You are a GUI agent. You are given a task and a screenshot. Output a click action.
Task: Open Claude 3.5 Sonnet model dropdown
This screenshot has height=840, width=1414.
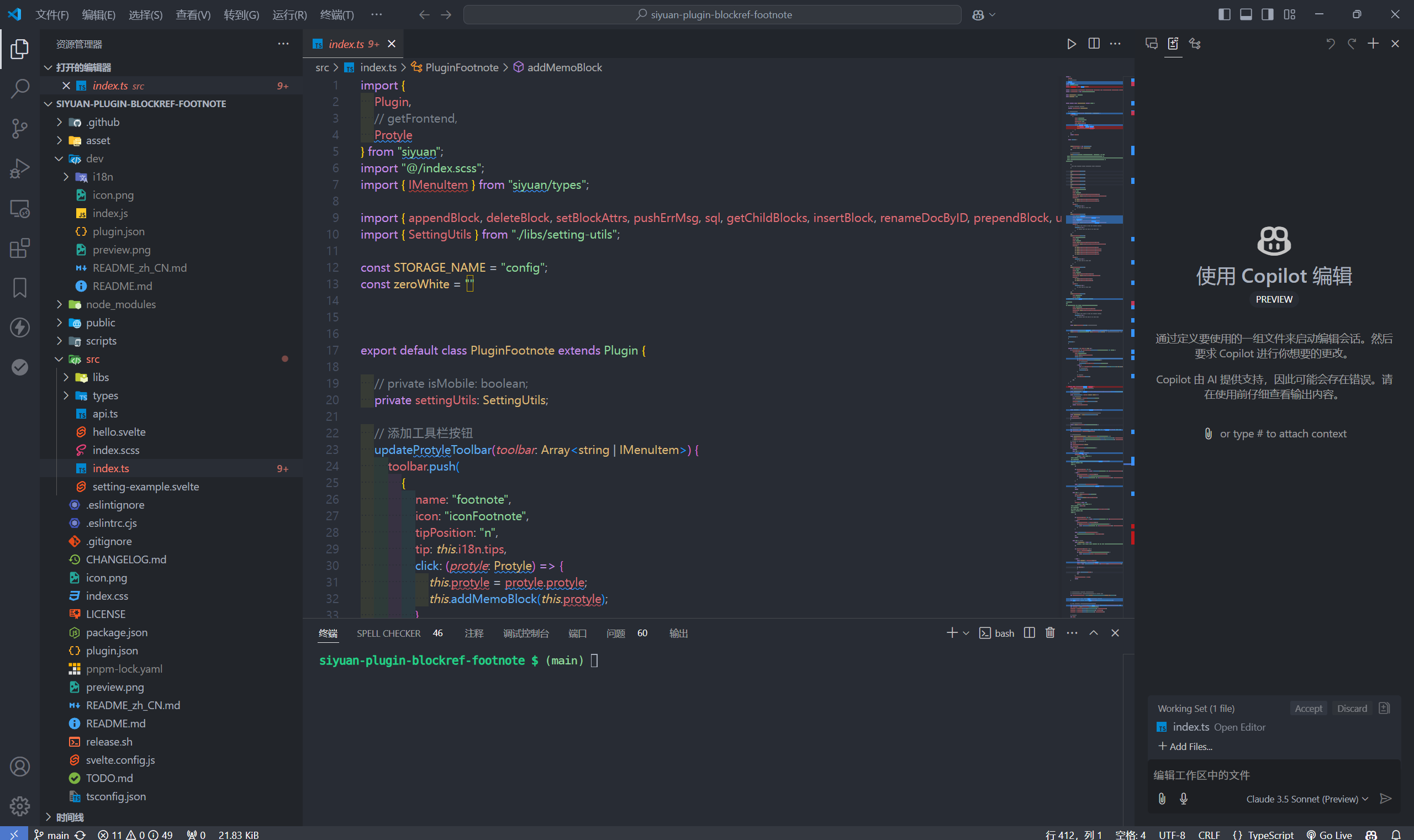coord(1306,799)
